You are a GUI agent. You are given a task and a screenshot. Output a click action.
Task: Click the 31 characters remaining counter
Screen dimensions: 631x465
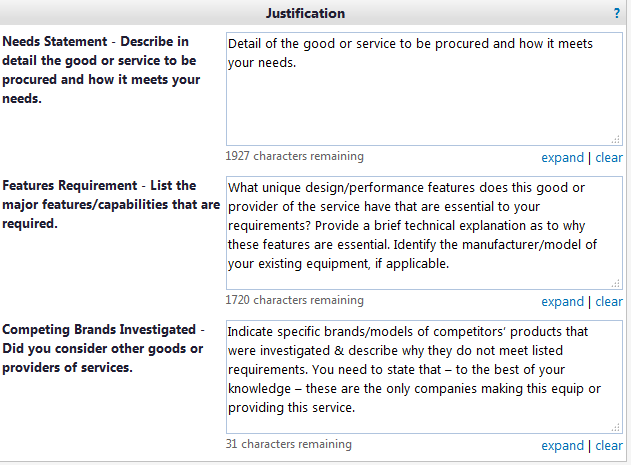pyautogui.click(x=289, y=444)
